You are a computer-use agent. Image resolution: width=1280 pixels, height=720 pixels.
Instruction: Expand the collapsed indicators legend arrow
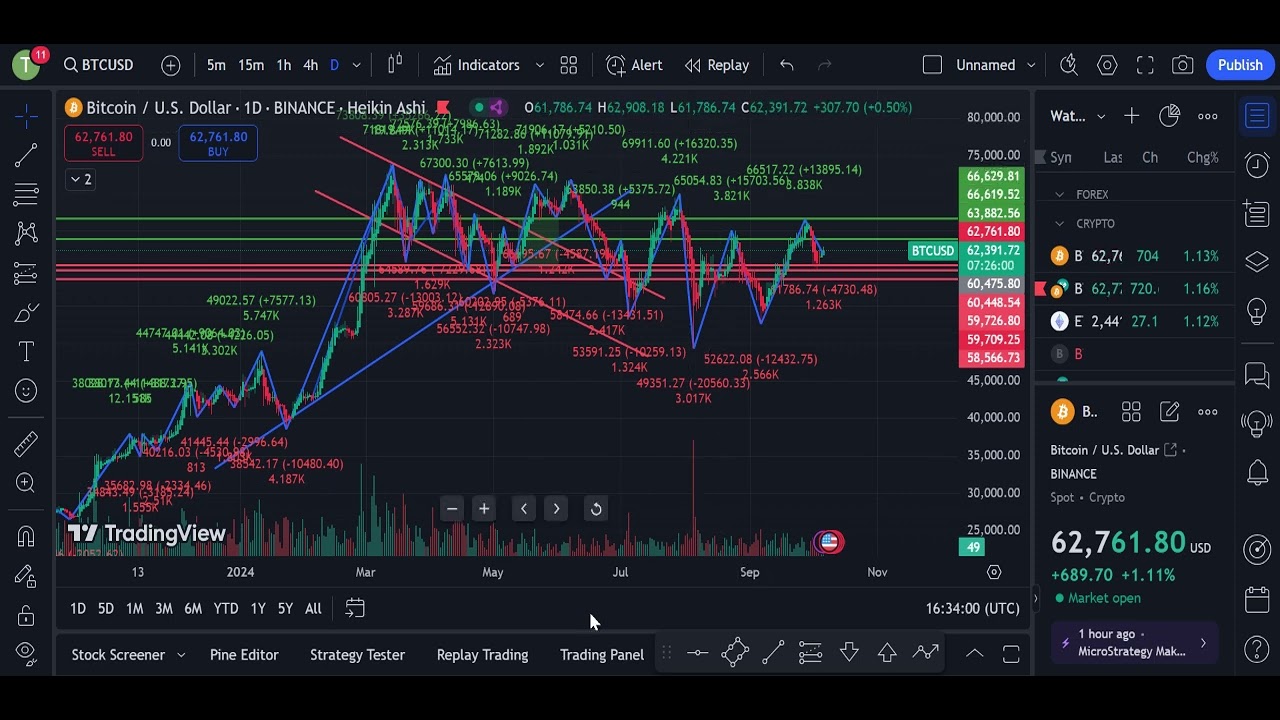[x=80, y=179]
